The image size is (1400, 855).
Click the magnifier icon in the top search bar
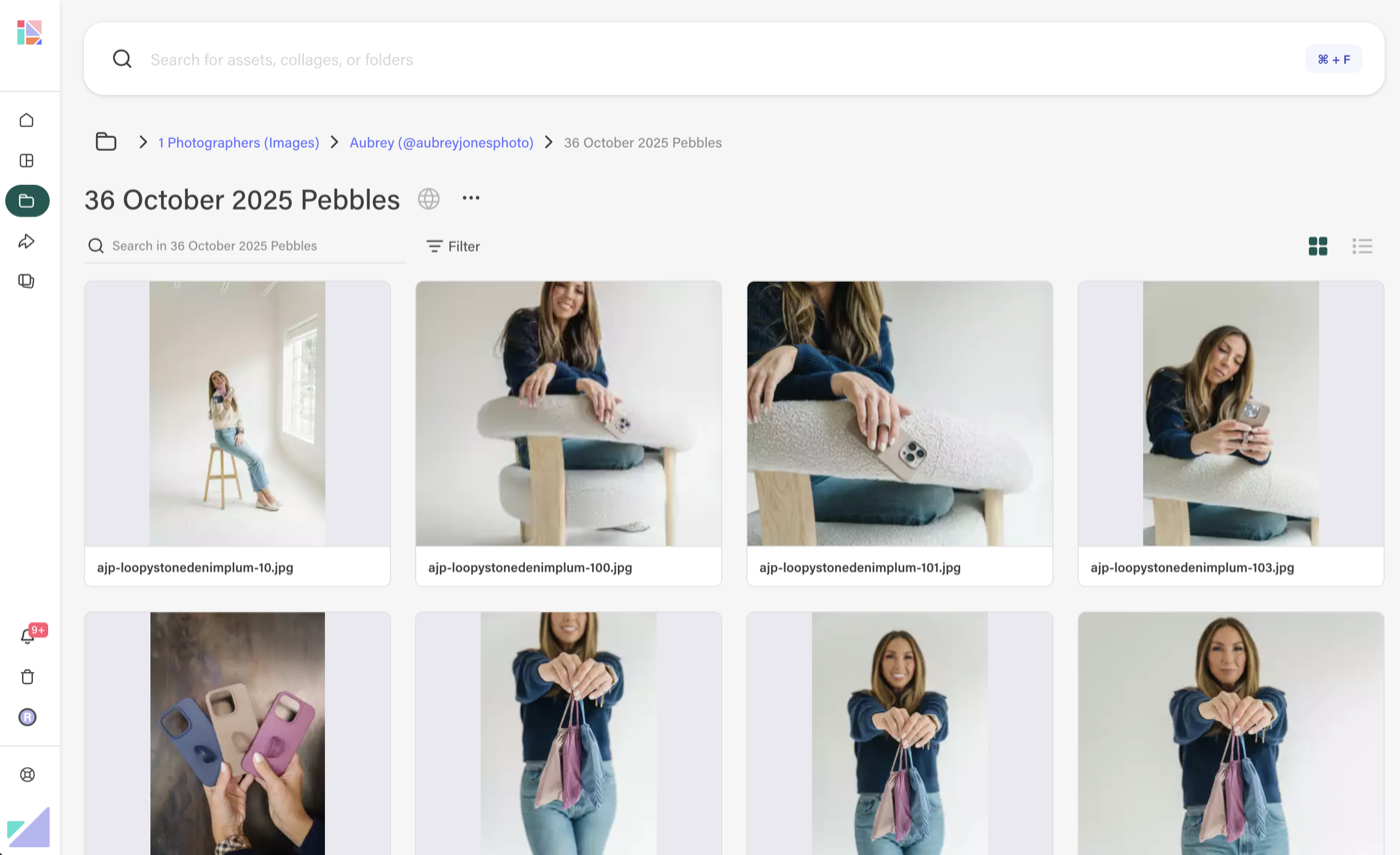[x=122, y=59]
